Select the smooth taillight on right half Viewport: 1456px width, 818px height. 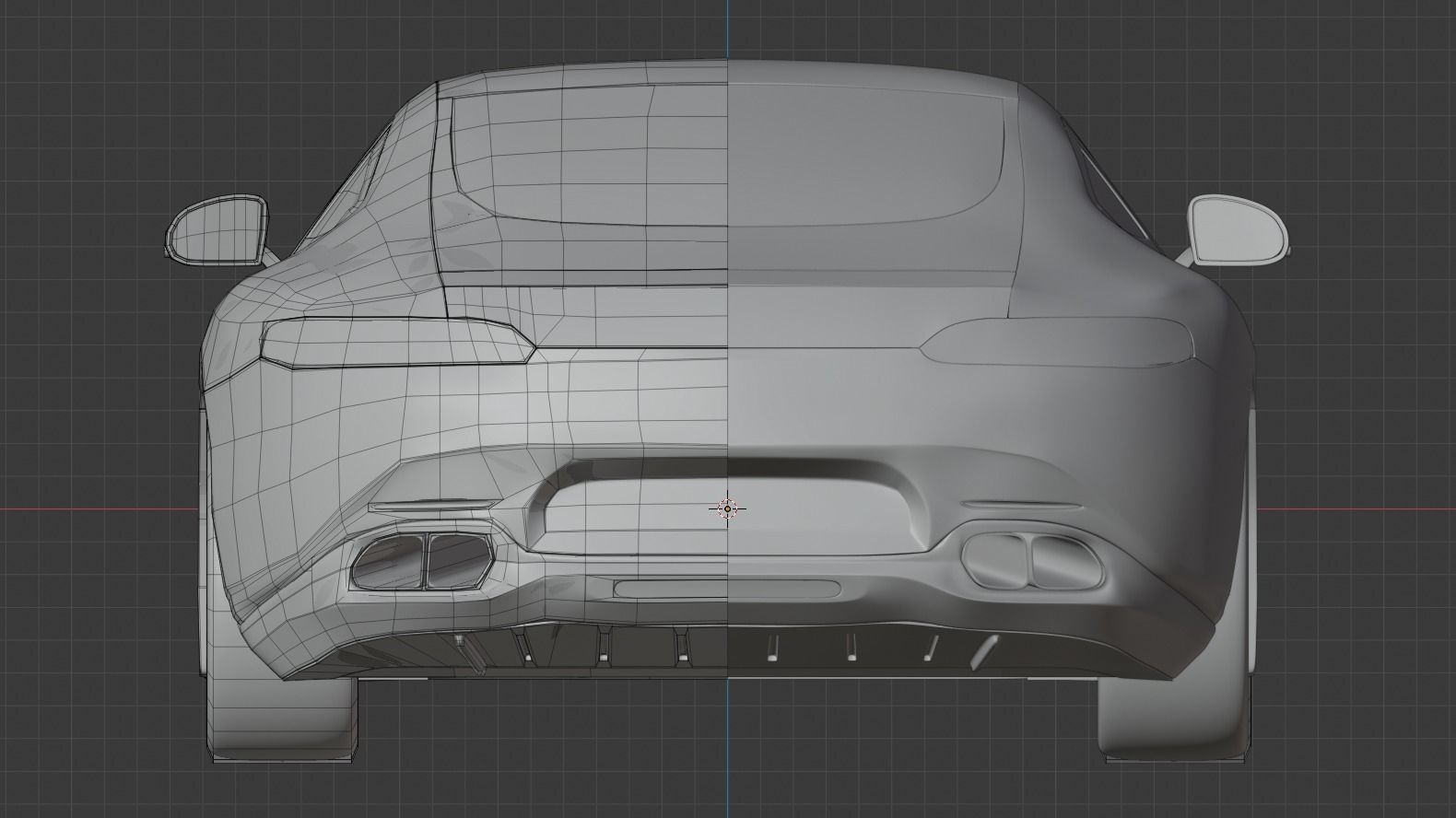point(1058,343)
